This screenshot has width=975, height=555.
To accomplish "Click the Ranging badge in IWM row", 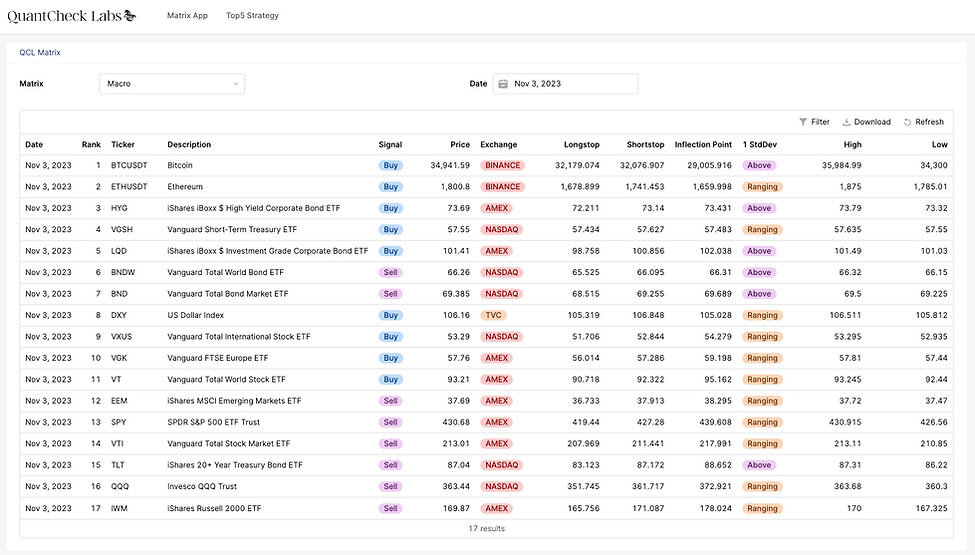I will 762,508.
